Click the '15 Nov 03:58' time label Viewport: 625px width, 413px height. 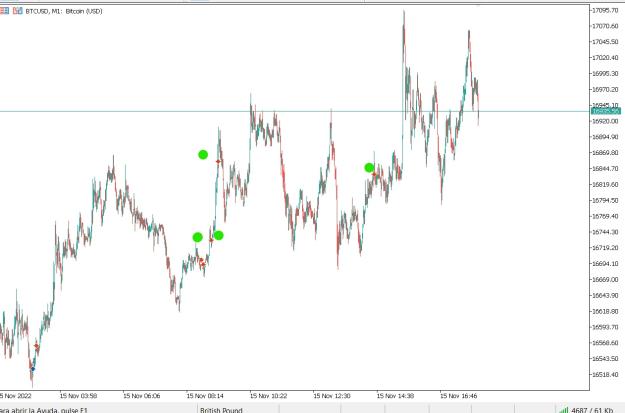tap(78, 396)
